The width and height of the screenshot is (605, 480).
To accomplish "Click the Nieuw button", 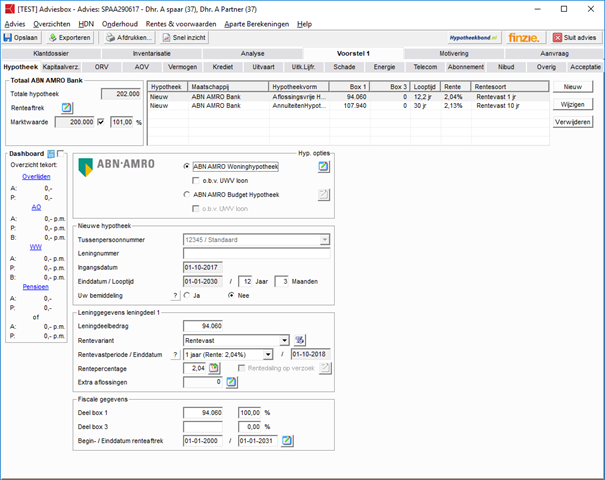I will 573,87.
